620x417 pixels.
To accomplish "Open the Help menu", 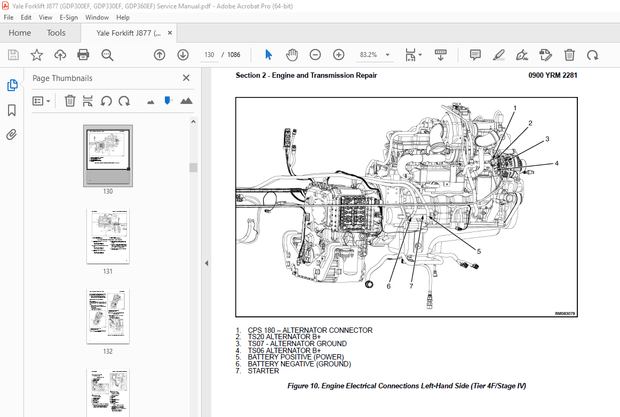I will click(123, 17).
